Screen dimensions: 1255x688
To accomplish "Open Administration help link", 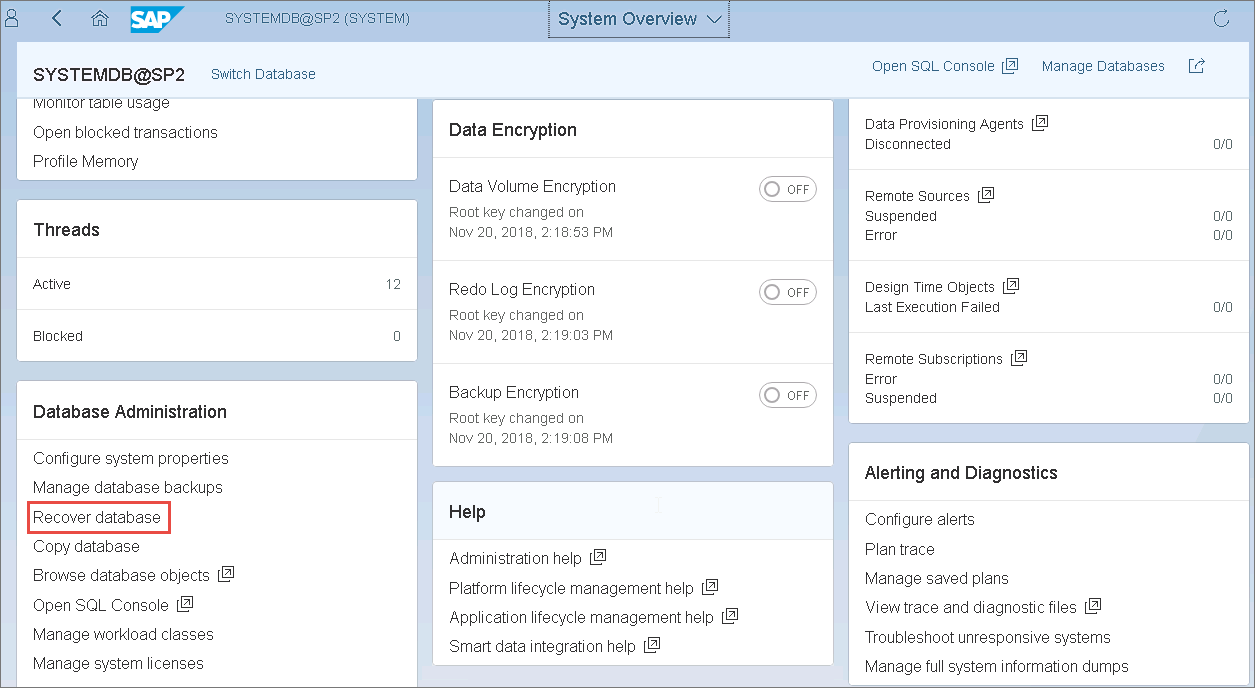I will click(515, 558).
